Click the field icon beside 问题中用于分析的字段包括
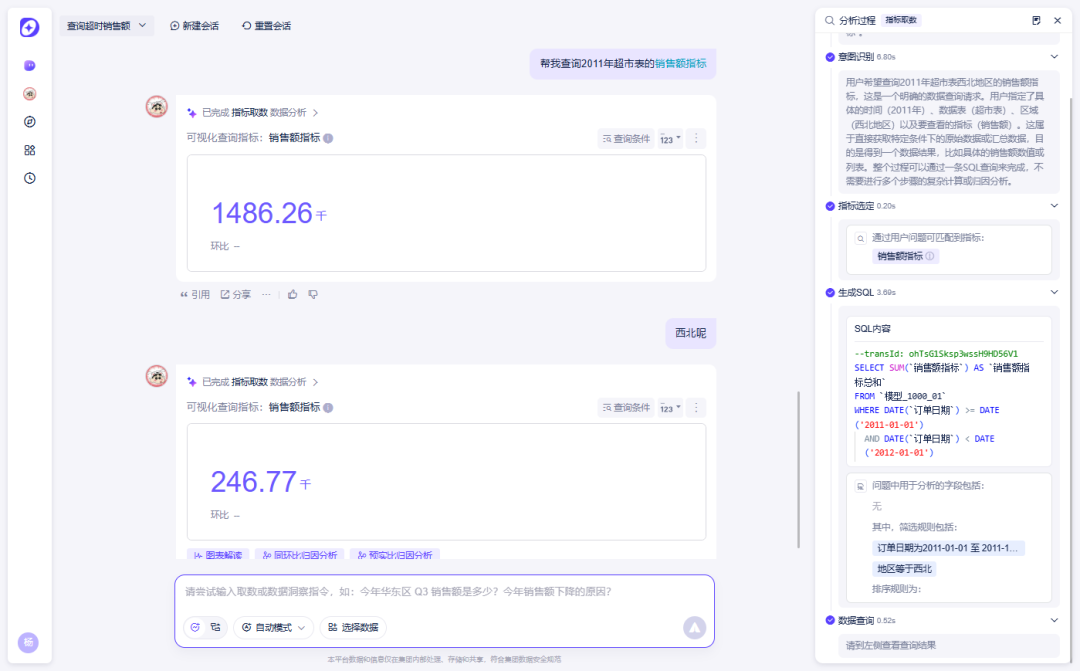This screenshot has height=671, width=1080. point(860,486)
